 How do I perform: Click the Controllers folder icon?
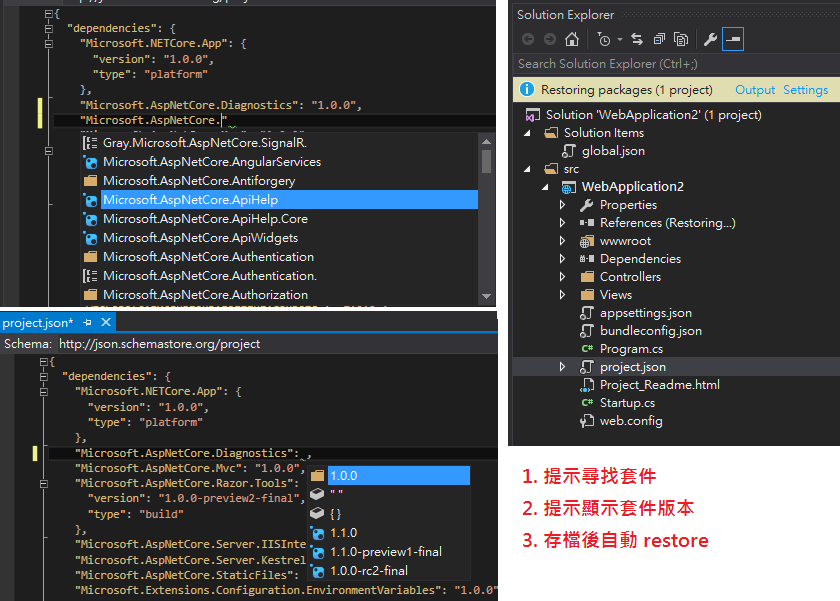587,277
